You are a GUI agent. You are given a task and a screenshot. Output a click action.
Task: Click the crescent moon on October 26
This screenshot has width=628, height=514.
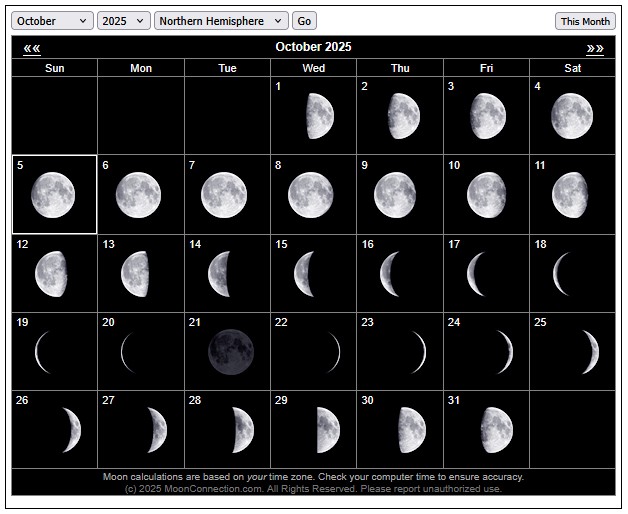point(70,430)
